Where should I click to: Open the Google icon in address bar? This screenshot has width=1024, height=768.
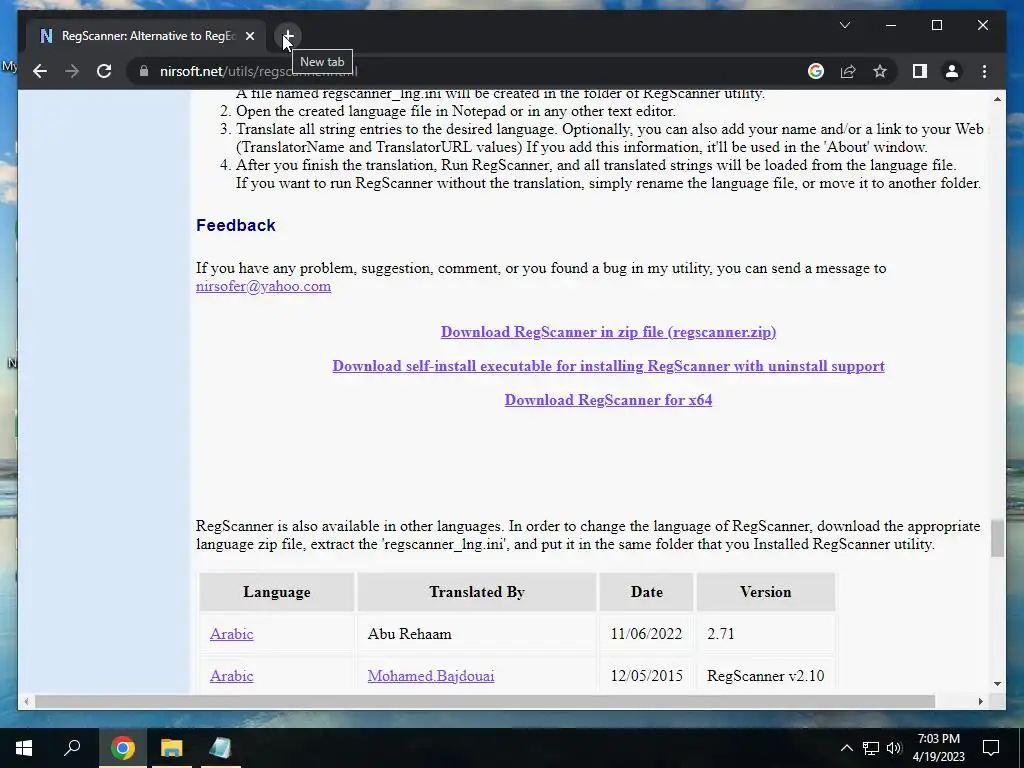coord(816,71)
